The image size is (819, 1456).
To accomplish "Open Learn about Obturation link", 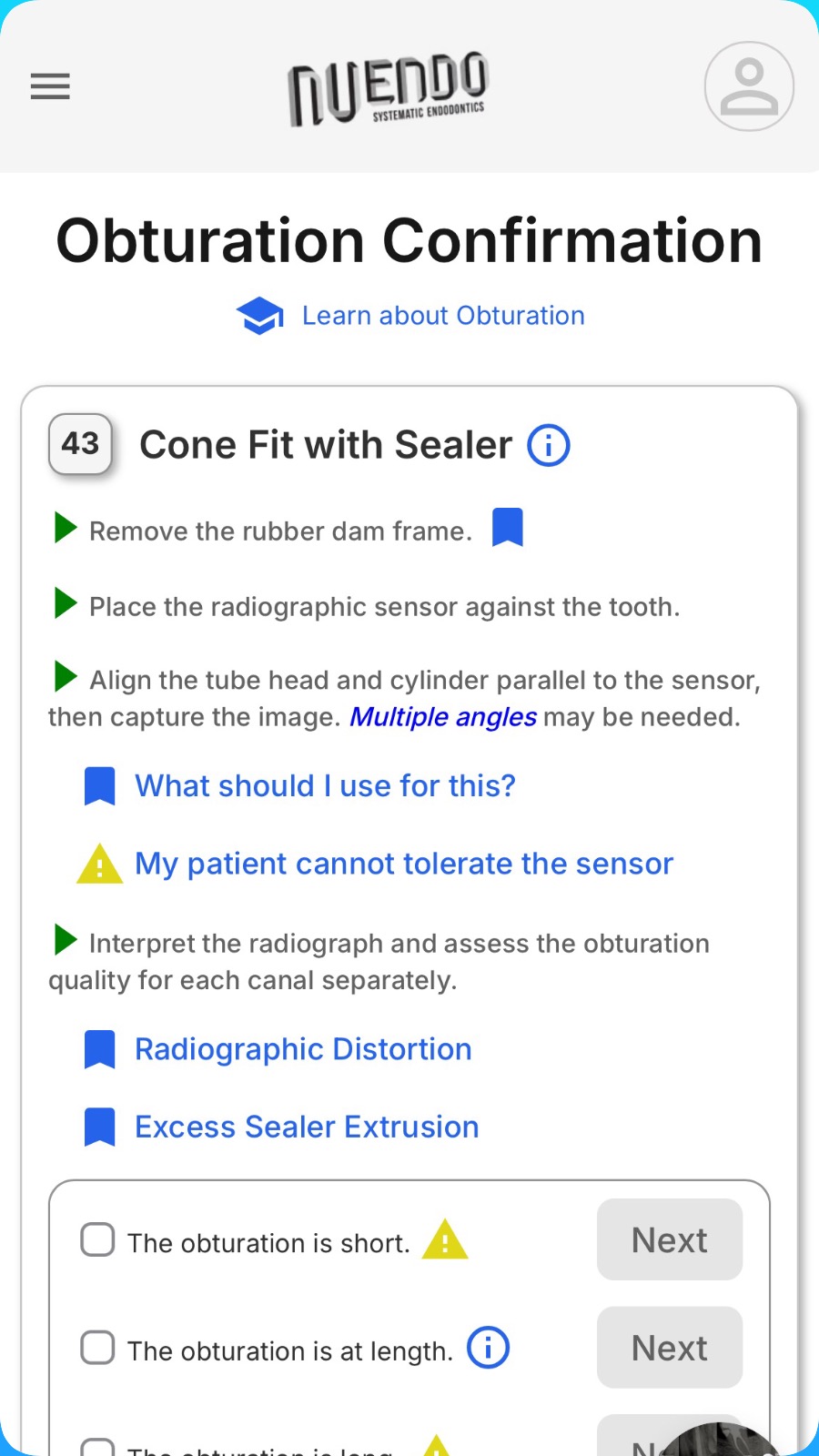I will point(443,316).
